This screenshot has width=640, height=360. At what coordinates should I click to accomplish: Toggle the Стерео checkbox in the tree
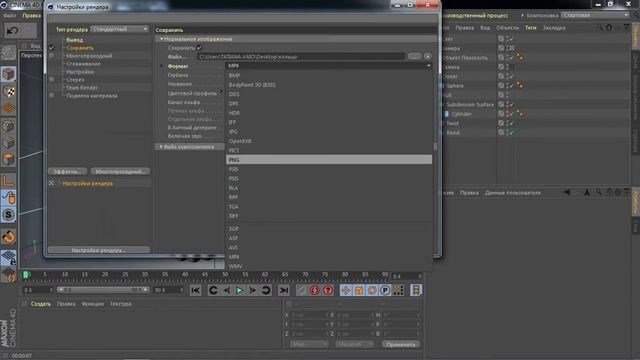(51, 80)
